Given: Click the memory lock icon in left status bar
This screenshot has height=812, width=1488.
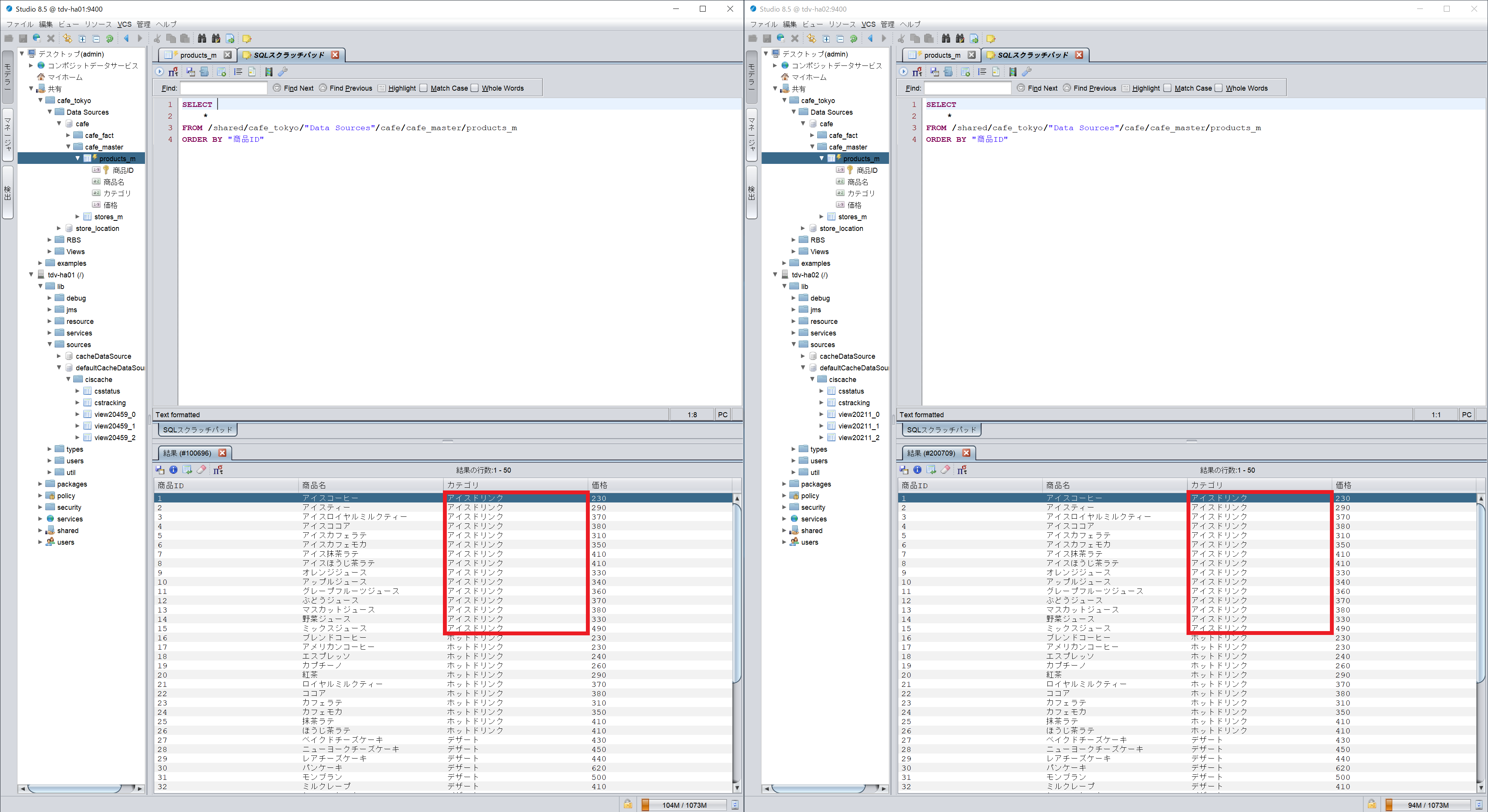Looking at the screenshot, I should (x=627, y=804).
